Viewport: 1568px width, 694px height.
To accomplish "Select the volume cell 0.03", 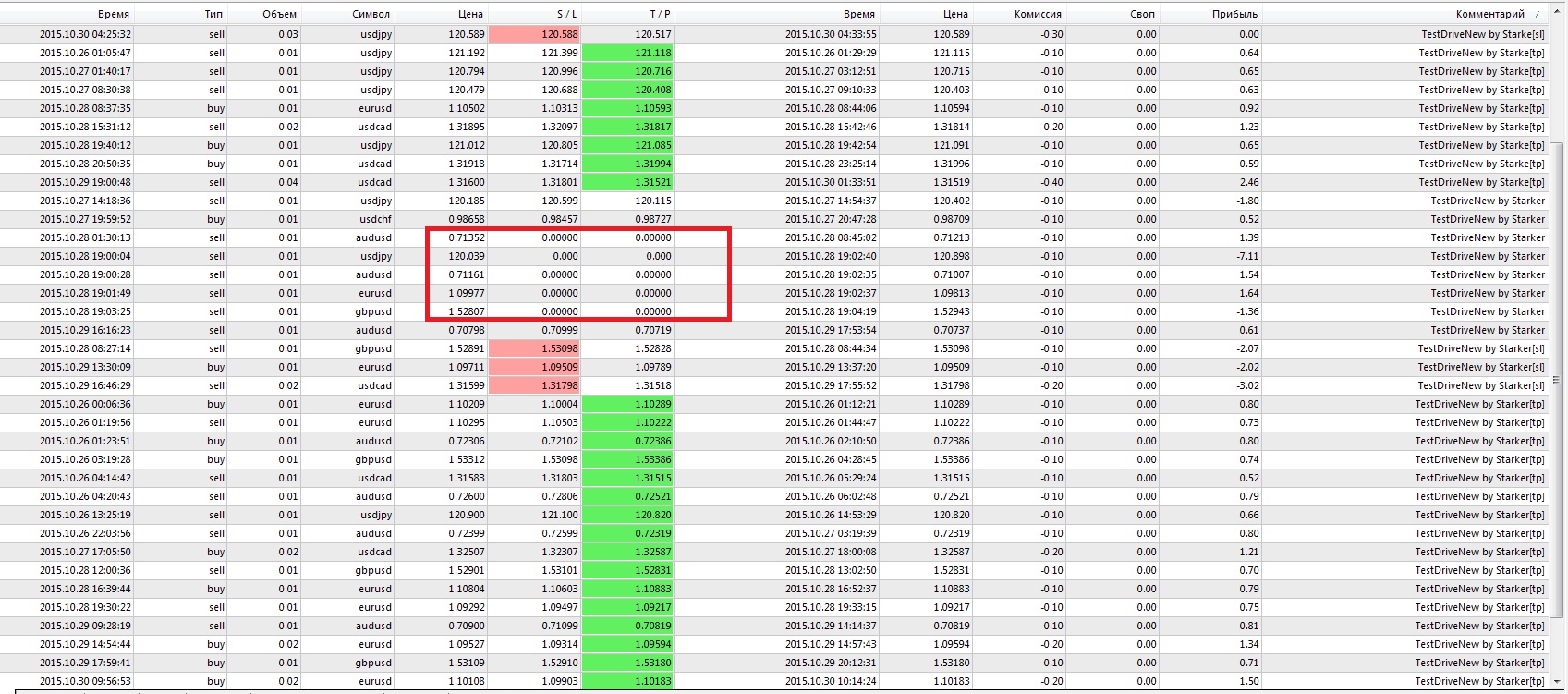I will pos(288,34).
